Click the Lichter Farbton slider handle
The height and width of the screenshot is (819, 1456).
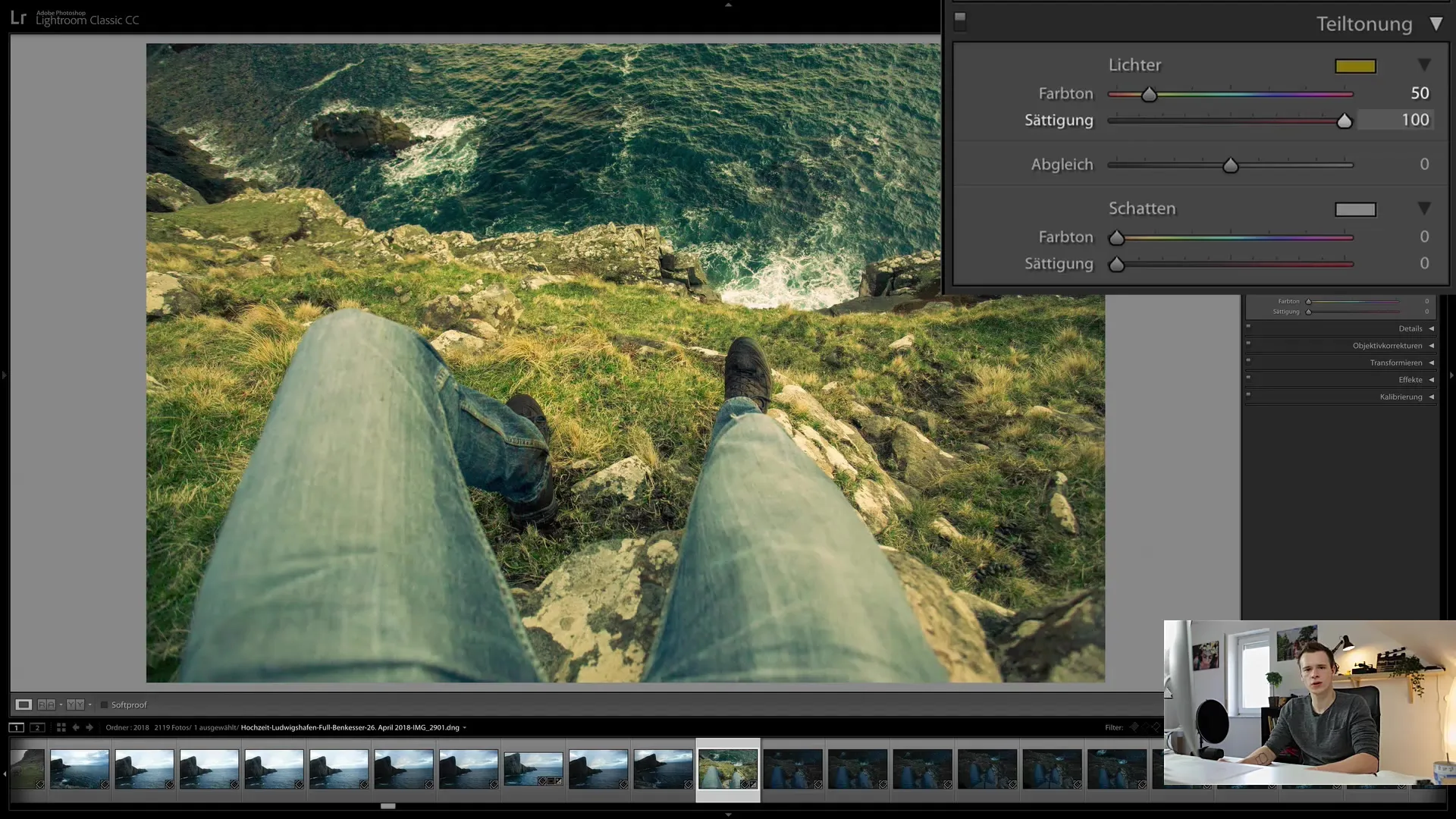(1149, 94)
